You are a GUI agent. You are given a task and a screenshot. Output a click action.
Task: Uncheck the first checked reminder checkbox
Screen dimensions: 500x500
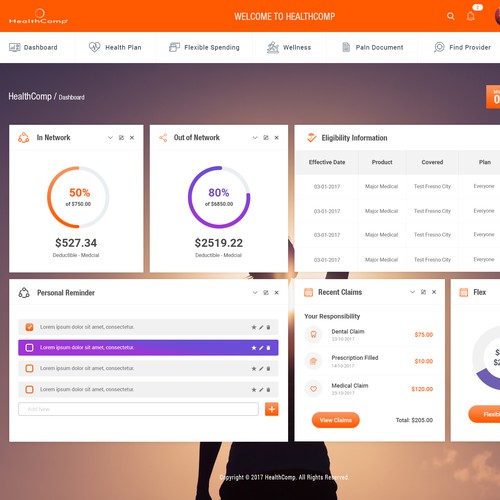click(x=29, y=327)
